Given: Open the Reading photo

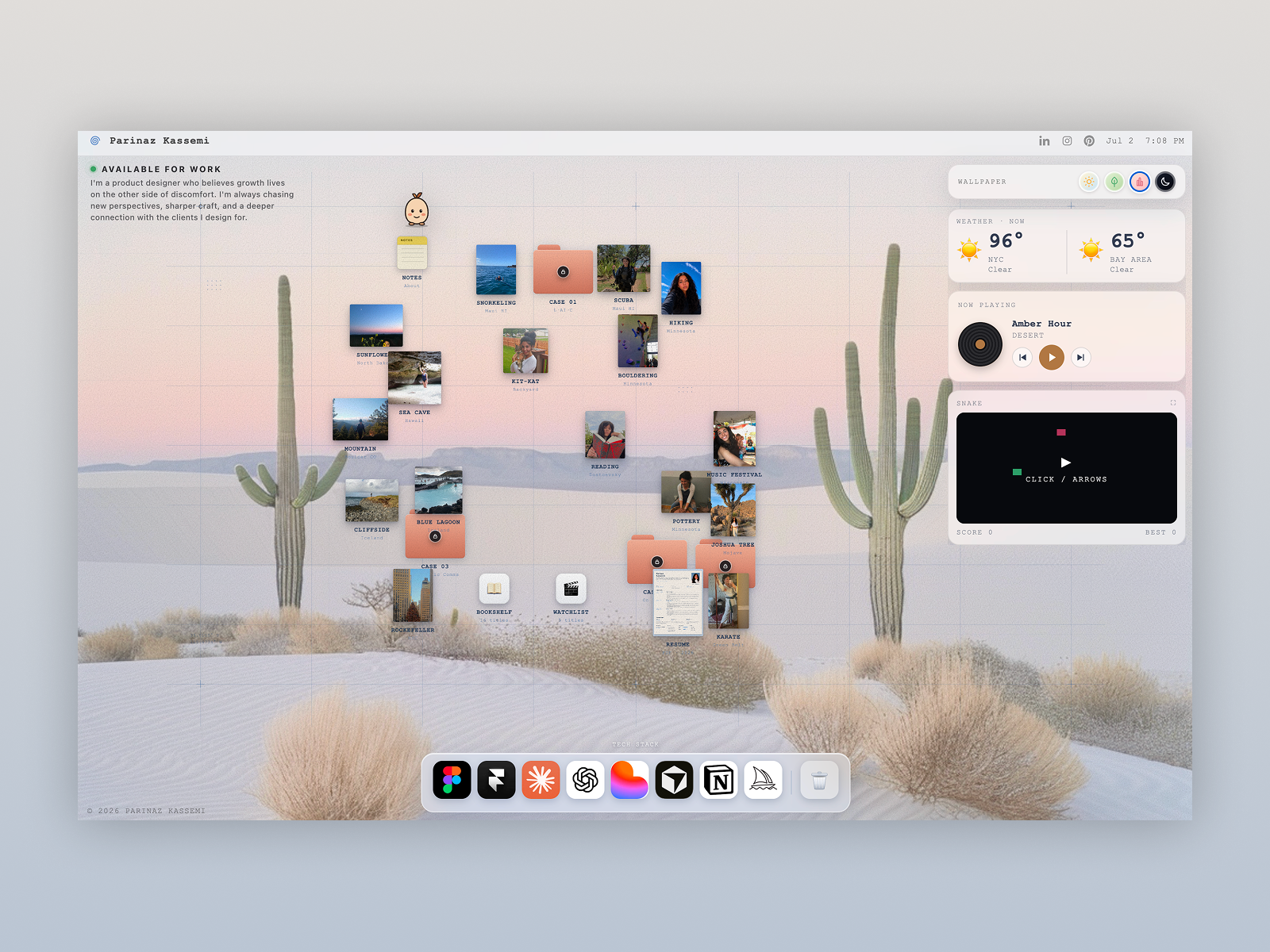Looking at the screenshot, I should pyautogui.click(x=605, y=435).
